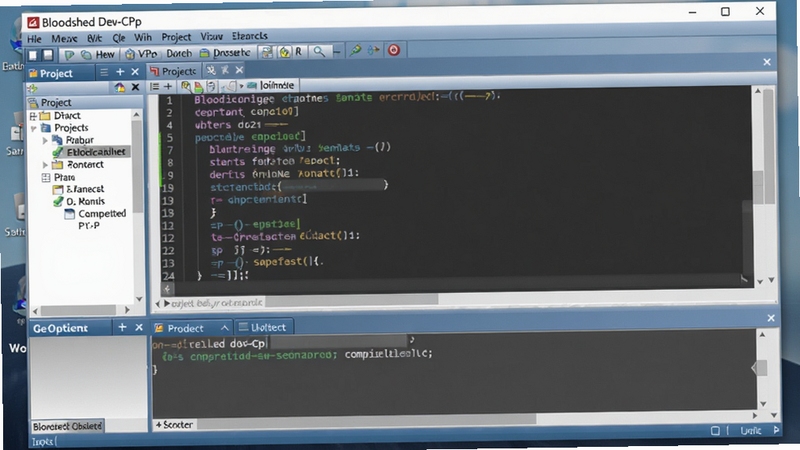Viewport: 800px width, 450px height.
Task: Click the red circular stop icon
Action: click(394, 50)
